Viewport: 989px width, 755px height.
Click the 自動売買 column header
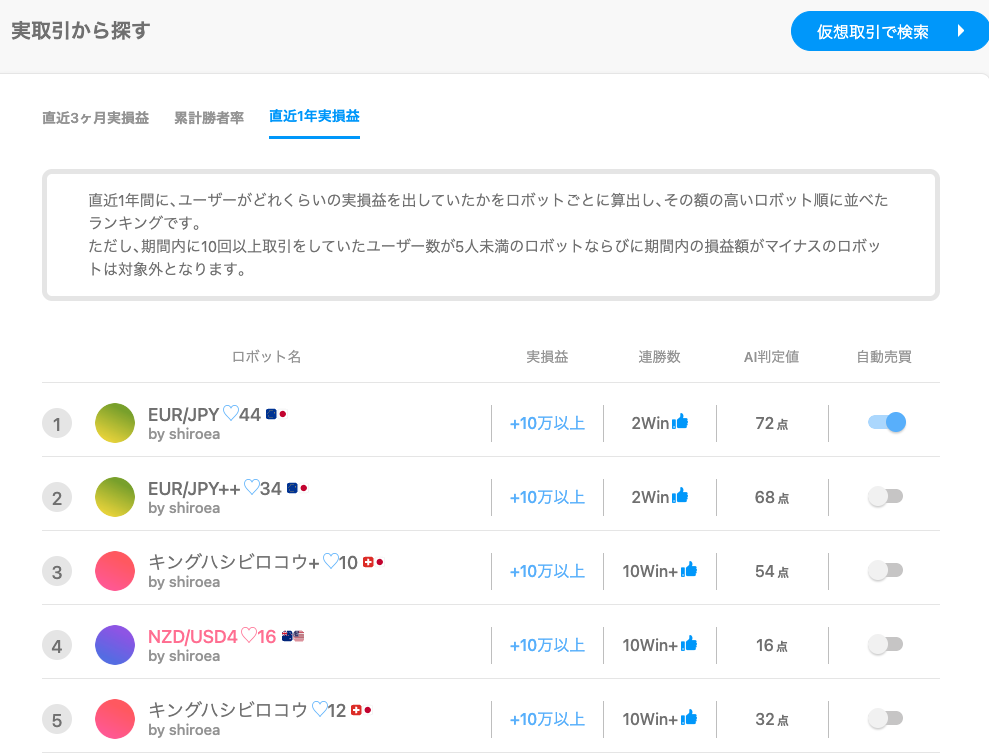tap(884, 357)
